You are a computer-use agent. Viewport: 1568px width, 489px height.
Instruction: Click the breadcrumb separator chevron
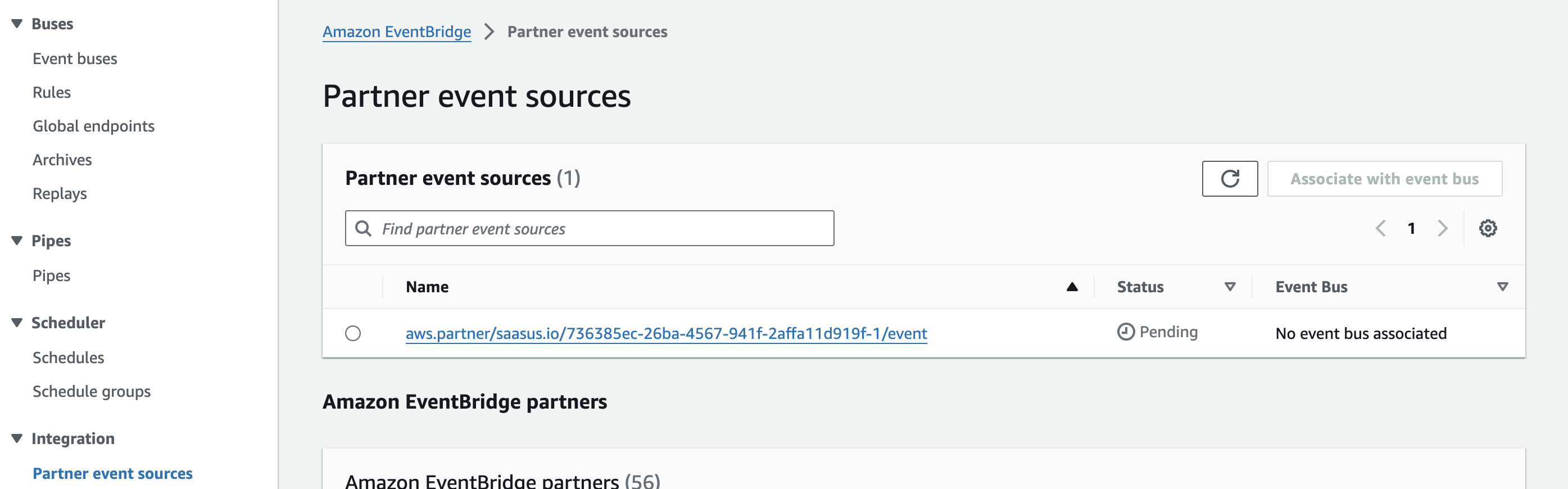point(489,31)
